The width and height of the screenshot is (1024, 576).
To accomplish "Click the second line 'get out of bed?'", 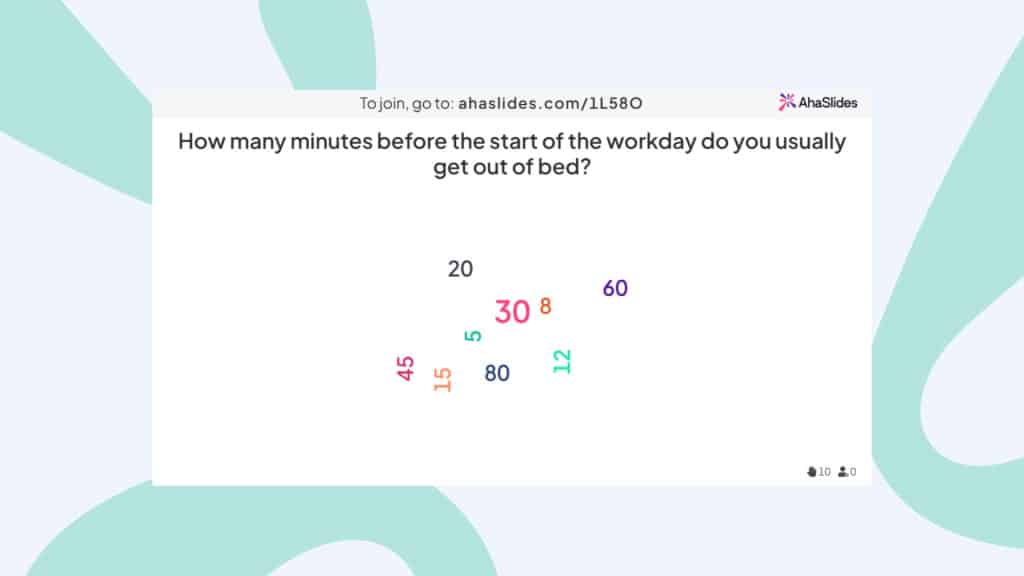I will [x=512, y=167].
